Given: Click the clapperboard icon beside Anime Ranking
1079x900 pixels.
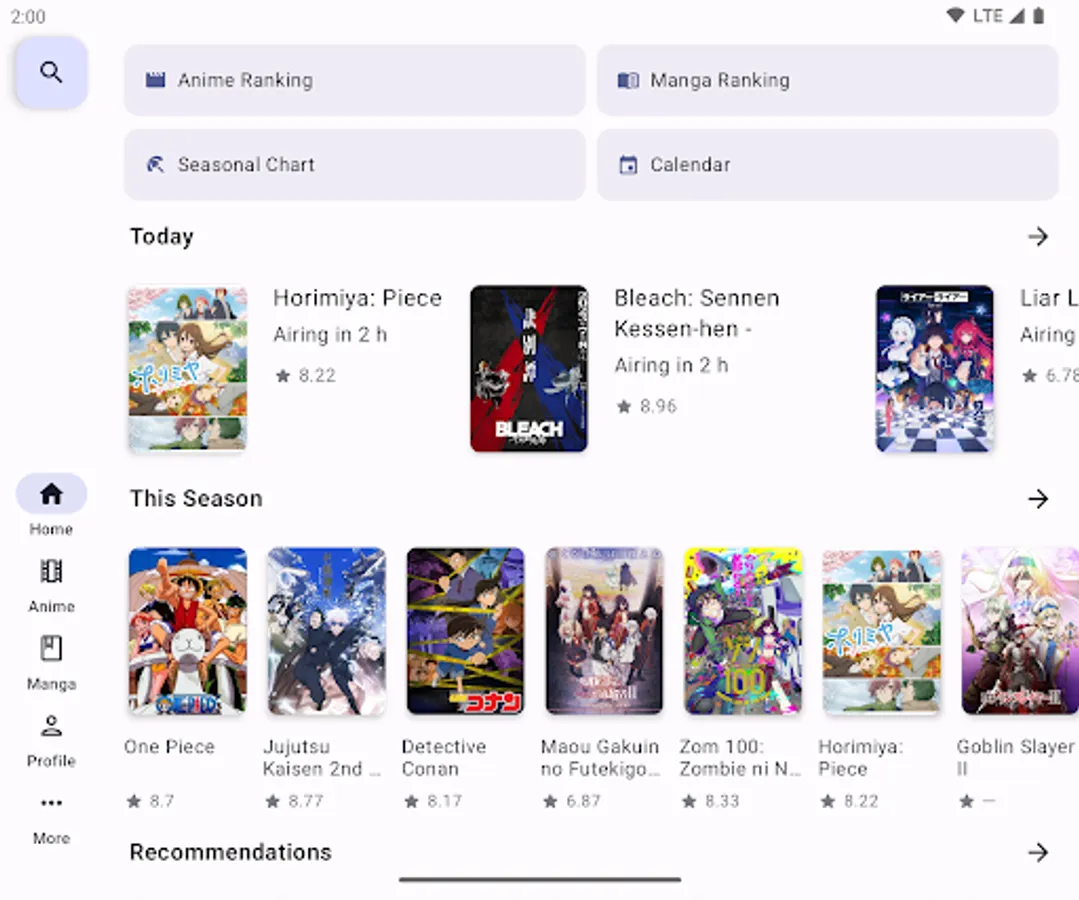Looking at the screenshot, I should coord(156,81).
